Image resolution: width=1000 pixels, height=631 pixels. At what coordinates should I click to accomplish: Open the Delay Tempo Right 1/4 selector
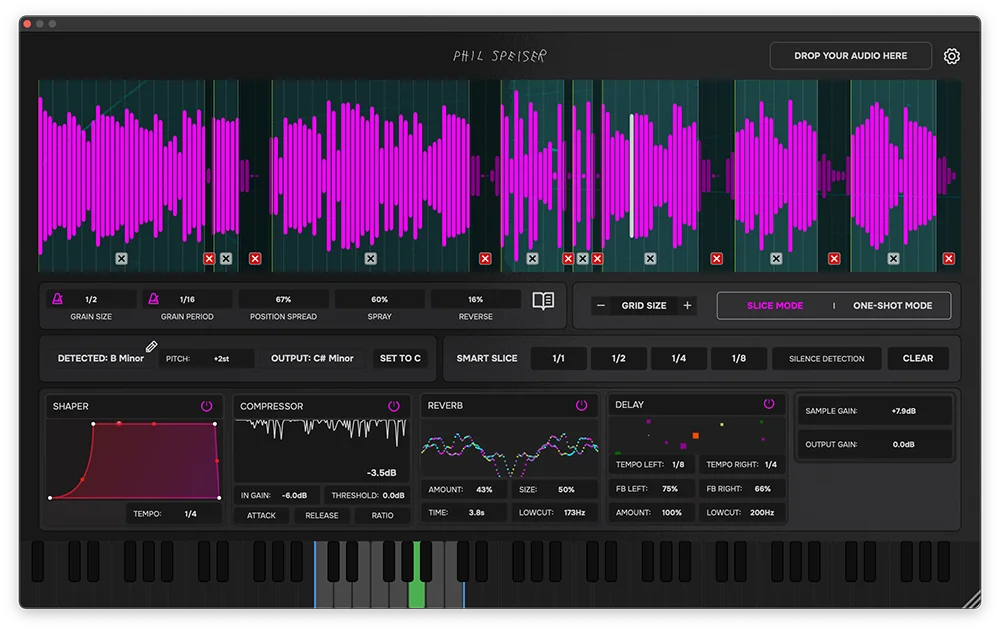pos(770,465)
